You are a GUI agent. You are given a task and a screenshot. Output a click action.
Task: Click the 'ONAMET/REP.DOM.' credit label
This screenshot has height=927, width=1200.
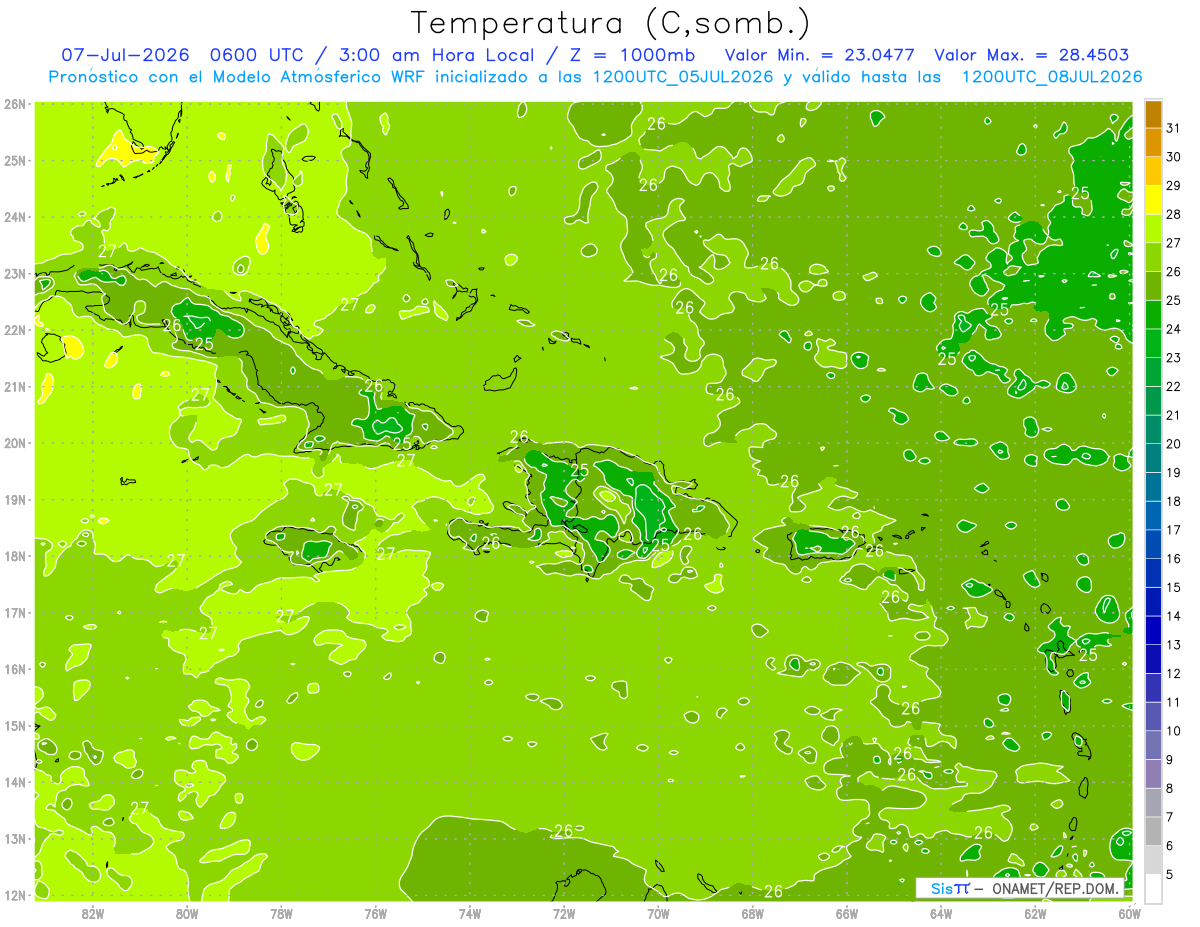(1056, 888)
